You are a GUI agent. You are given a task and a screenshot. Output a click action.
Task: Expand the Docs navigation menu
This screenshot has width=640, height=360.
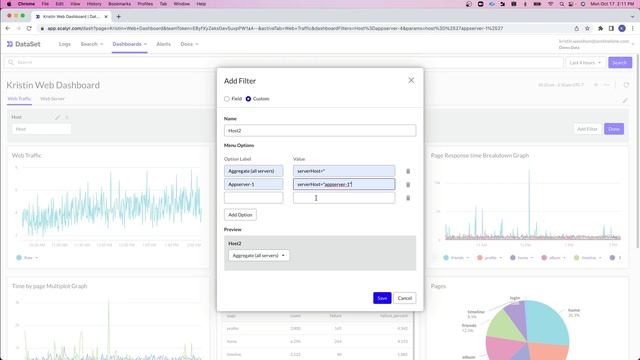click(189, 44)
